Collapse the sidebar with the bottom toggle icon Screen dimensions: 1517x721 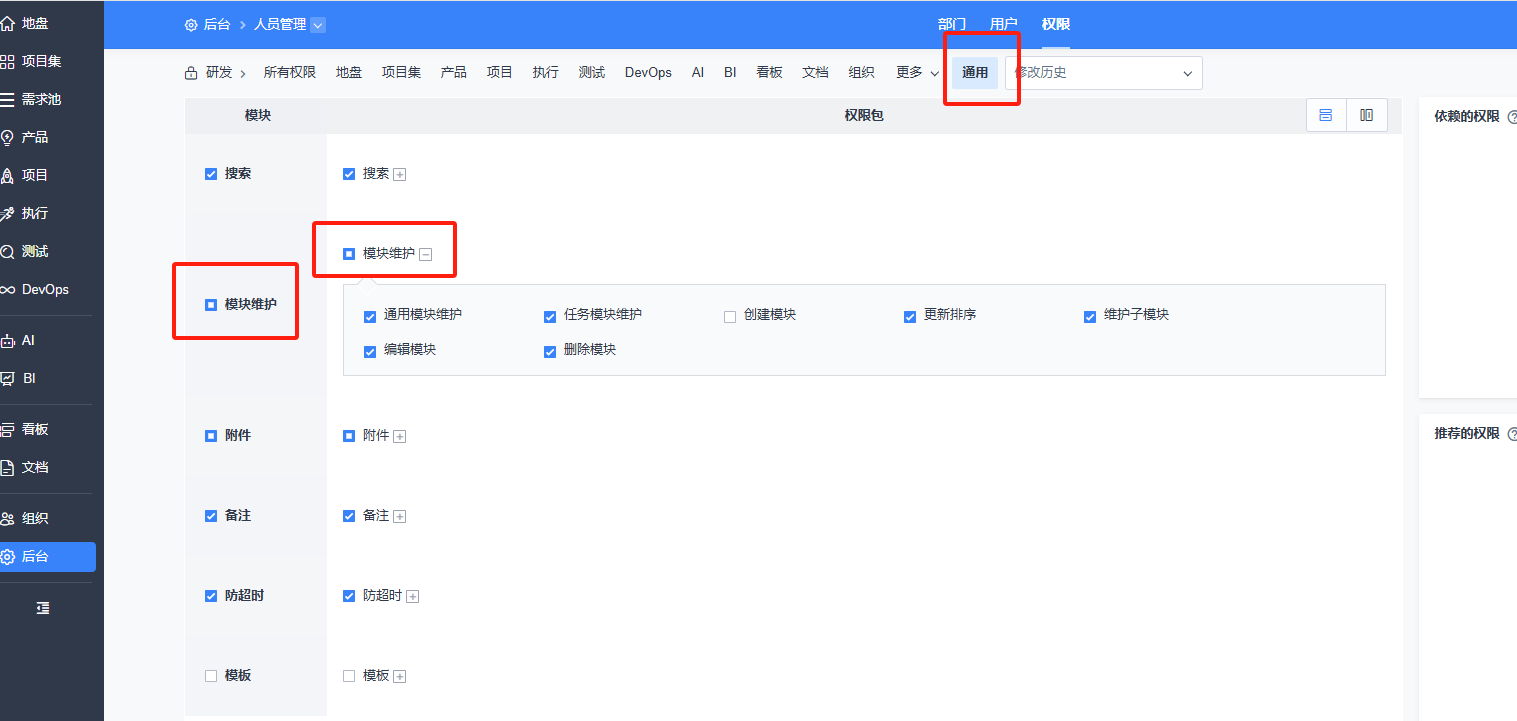pos(43,608)
